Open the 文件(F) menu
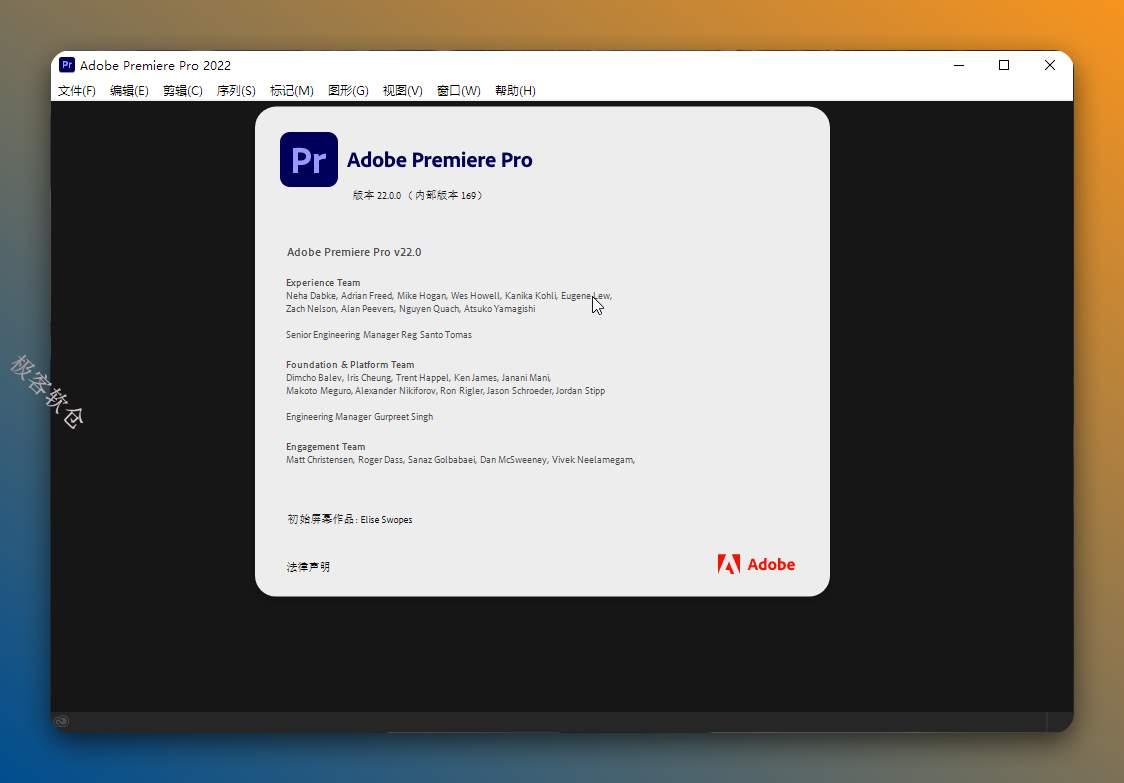 point(77,90)
